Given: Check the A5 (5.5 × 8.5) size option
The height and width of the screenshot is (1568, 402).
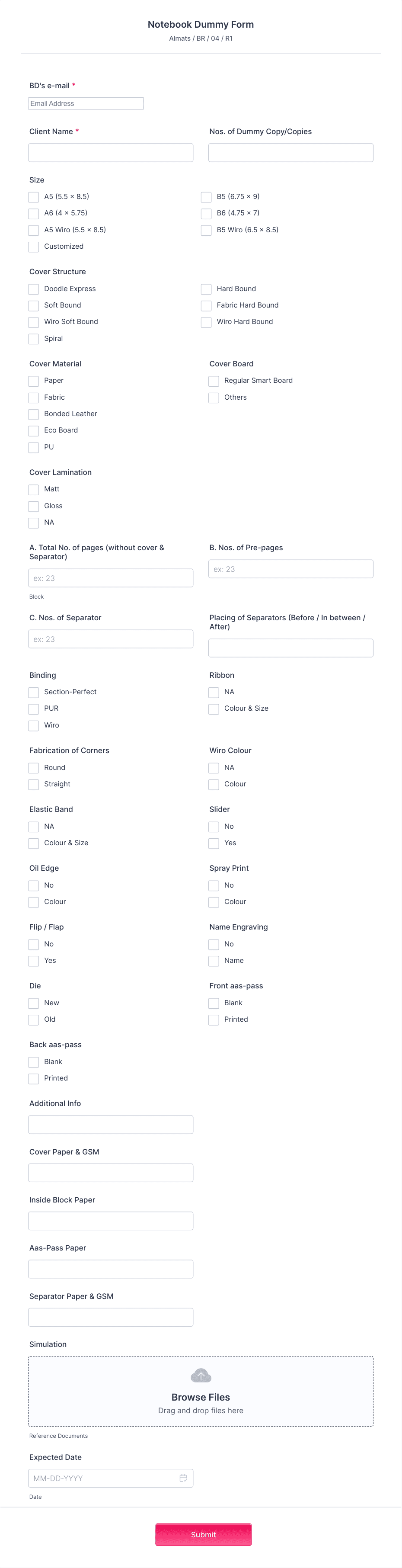Looking at the screenshot, I should pos(33,197).
